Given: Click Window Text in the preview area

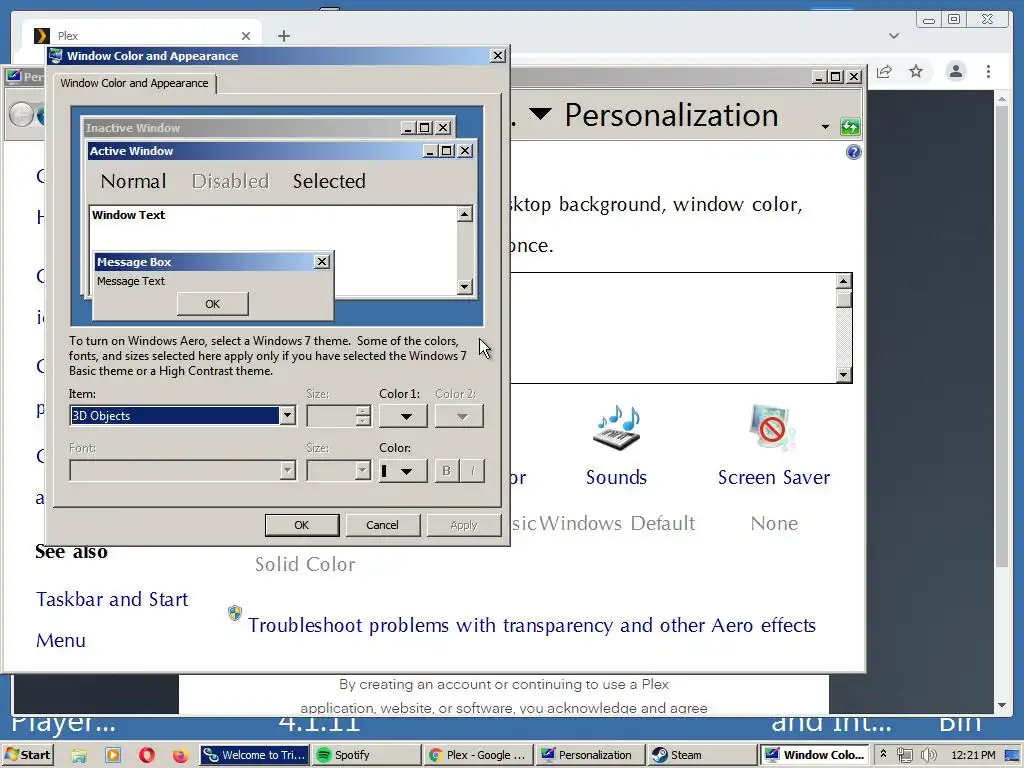Looking at the screenshot, I should tap(128, 215).
